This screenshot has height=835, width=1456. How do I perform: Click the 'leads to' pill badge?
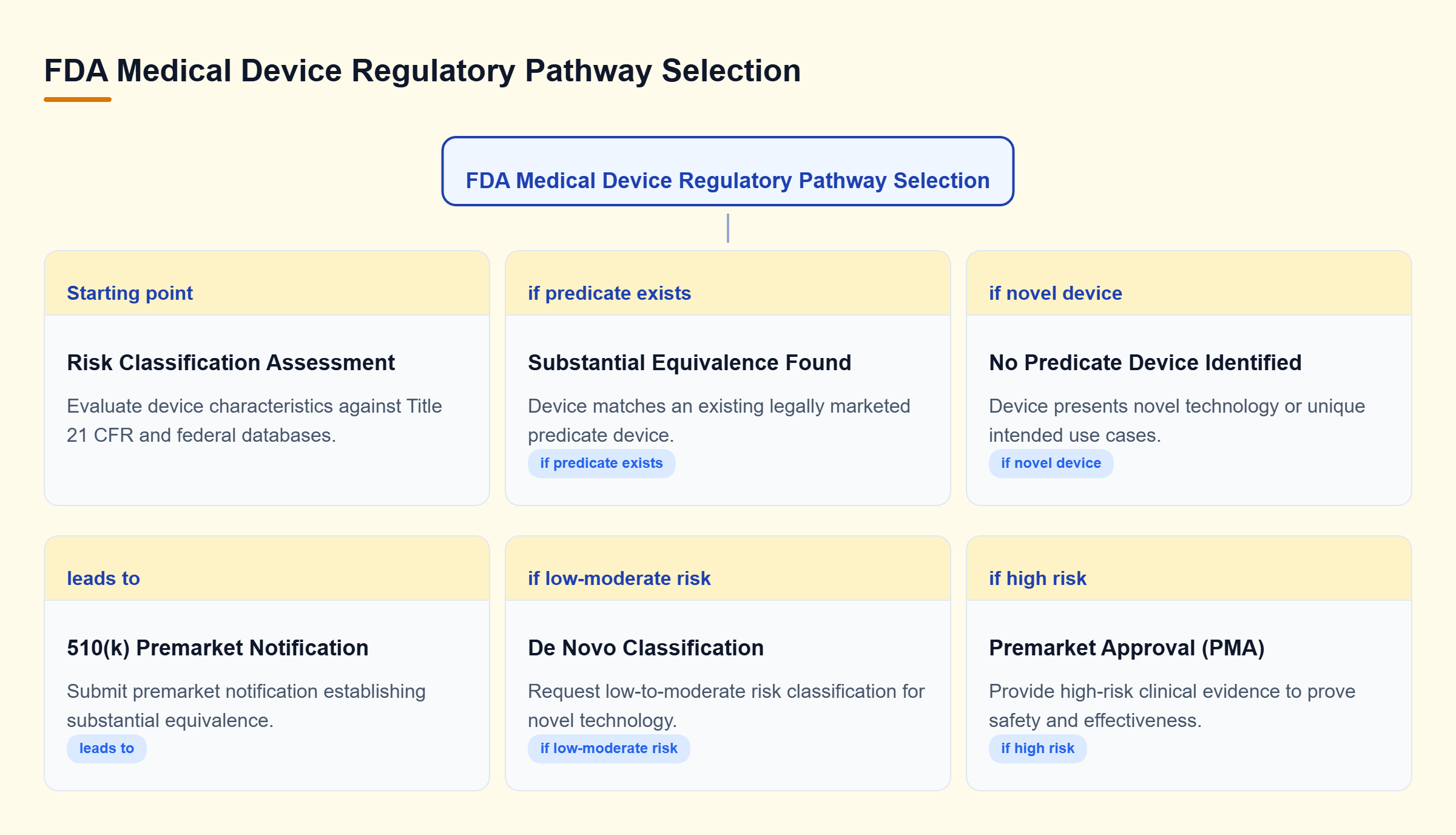tap(106, 748)
